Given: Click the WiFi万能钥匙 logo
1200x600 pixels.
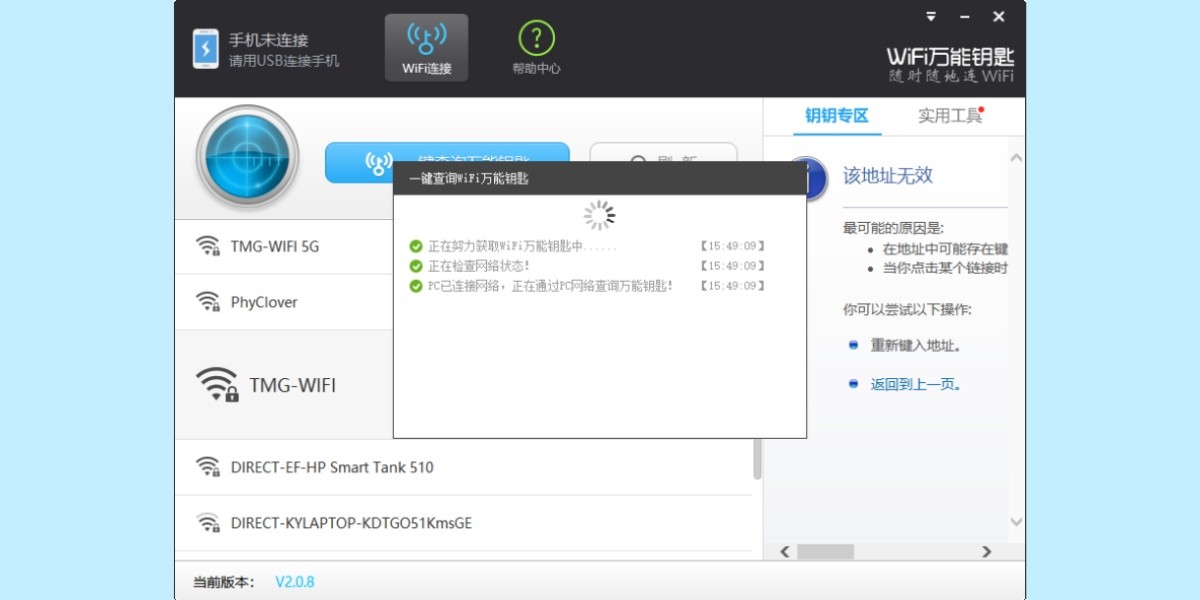Looking at the screenshot, I should click(x=950, y=63).
